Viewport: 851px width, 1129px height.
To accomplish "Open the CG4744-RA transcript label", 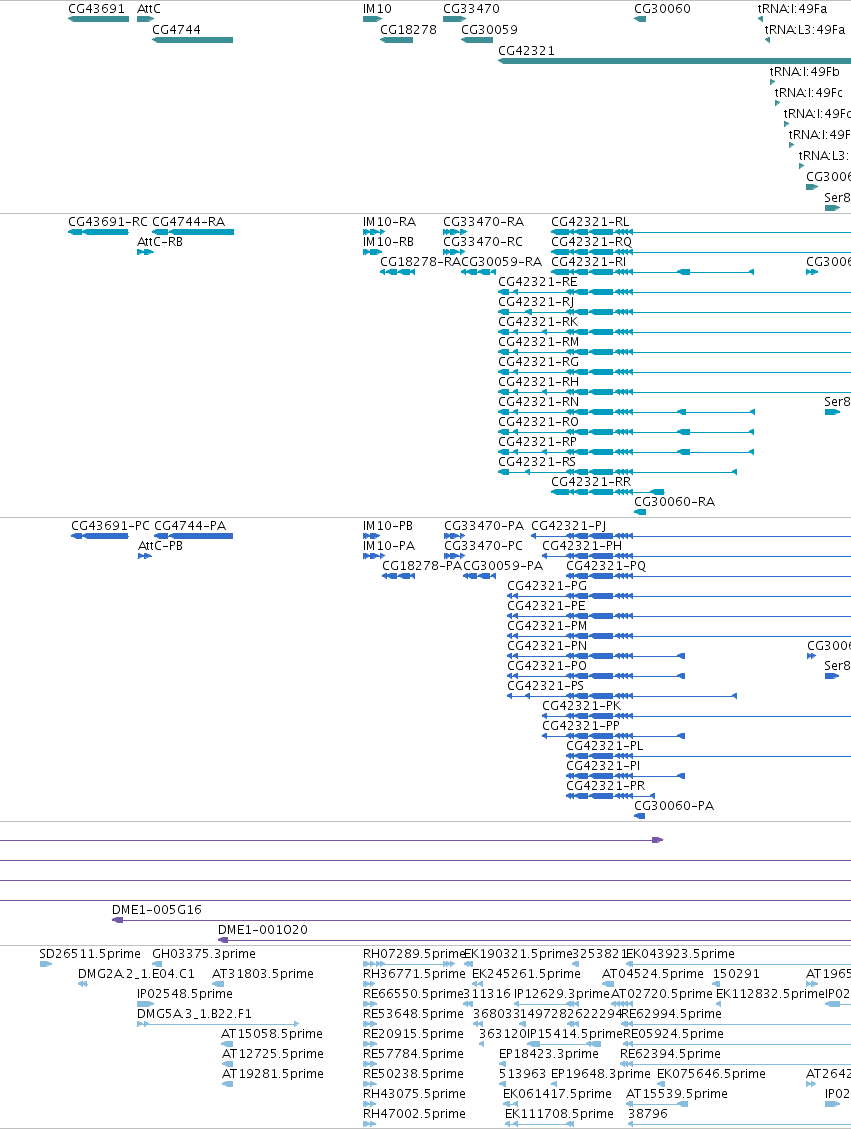I will pos(189,222).
